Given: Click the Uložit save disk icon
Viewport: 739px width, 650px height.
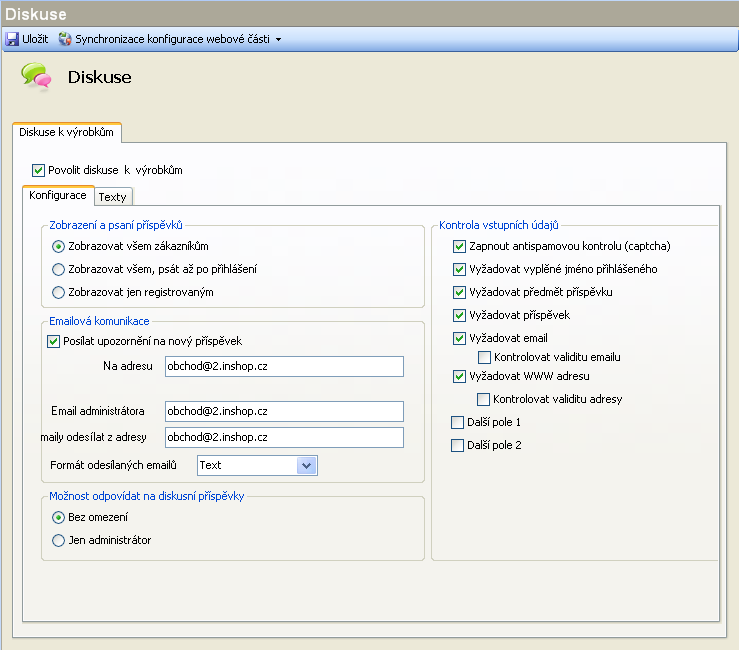Looking at the screenshot, I should 12,39.
